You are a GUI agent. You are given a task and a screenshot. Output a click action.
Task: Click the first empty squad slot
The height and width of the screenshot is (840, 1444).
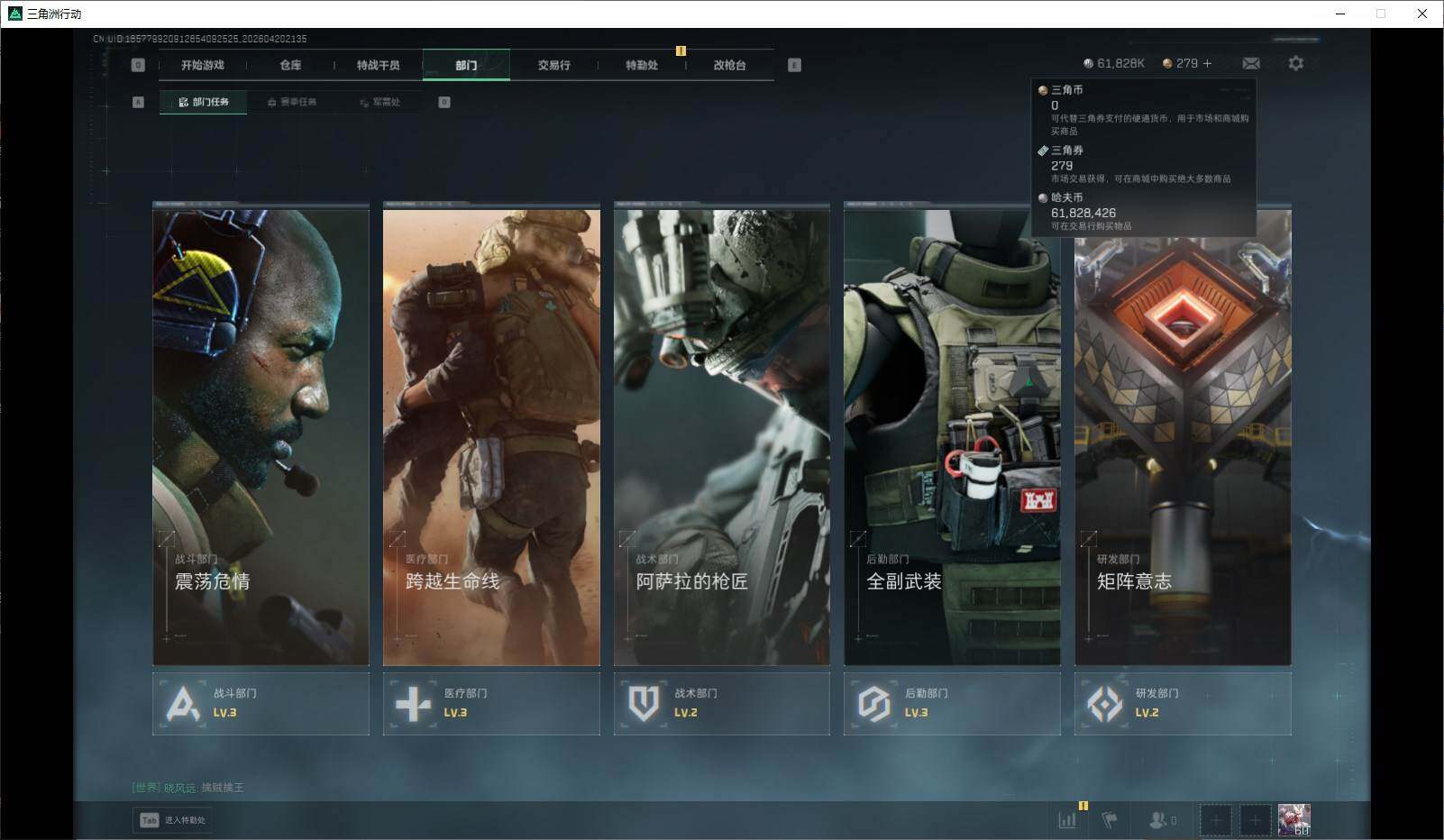tap(1215, 820)
